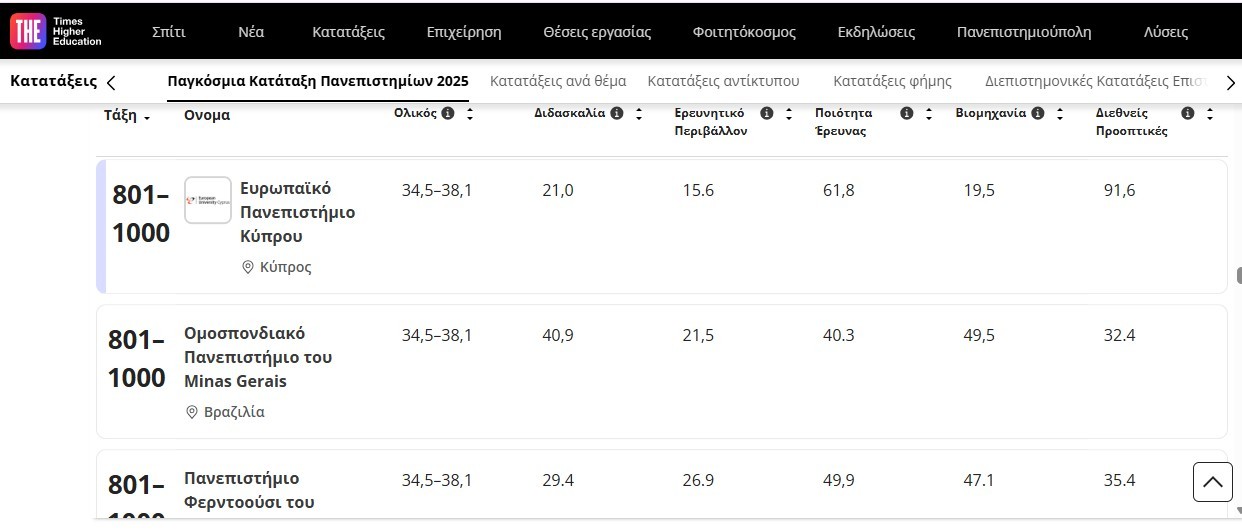Screen dimensions: 1242x532
Task: Click the info icon for Ποιότητα Έρευνας
Action: [x=907, y=113]
